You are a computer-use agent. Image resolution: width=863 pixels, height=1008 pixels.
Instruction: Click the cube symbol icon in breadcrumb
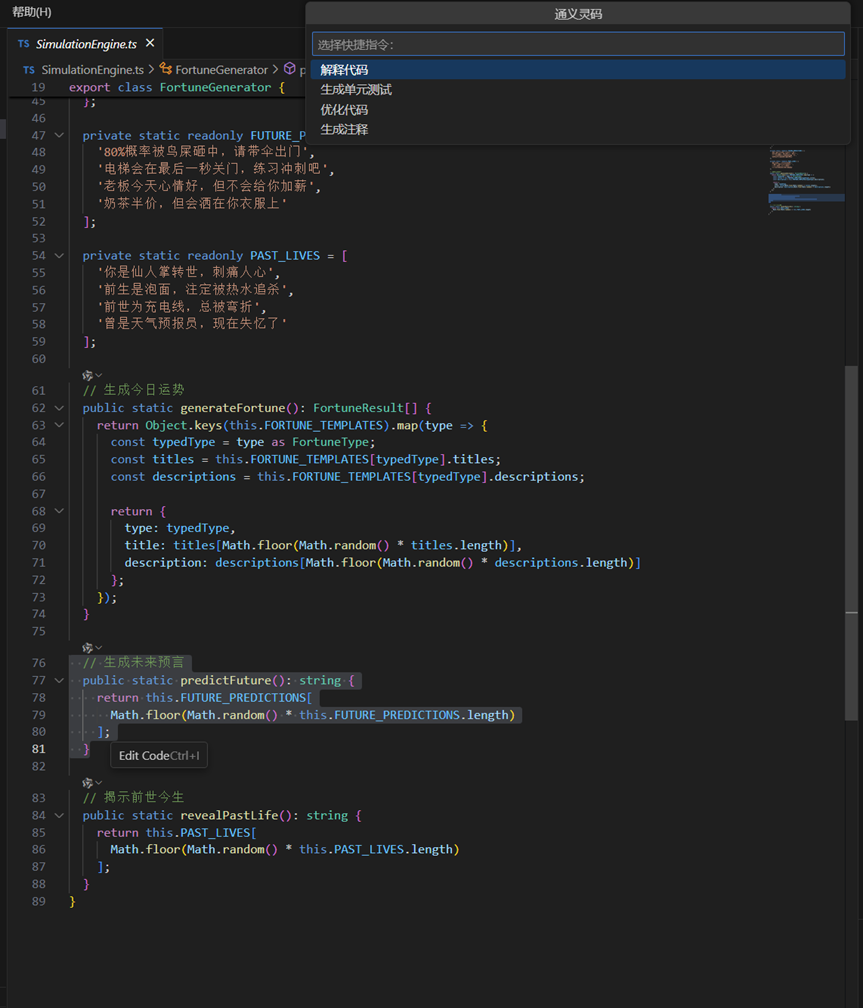tap(290, 69)
